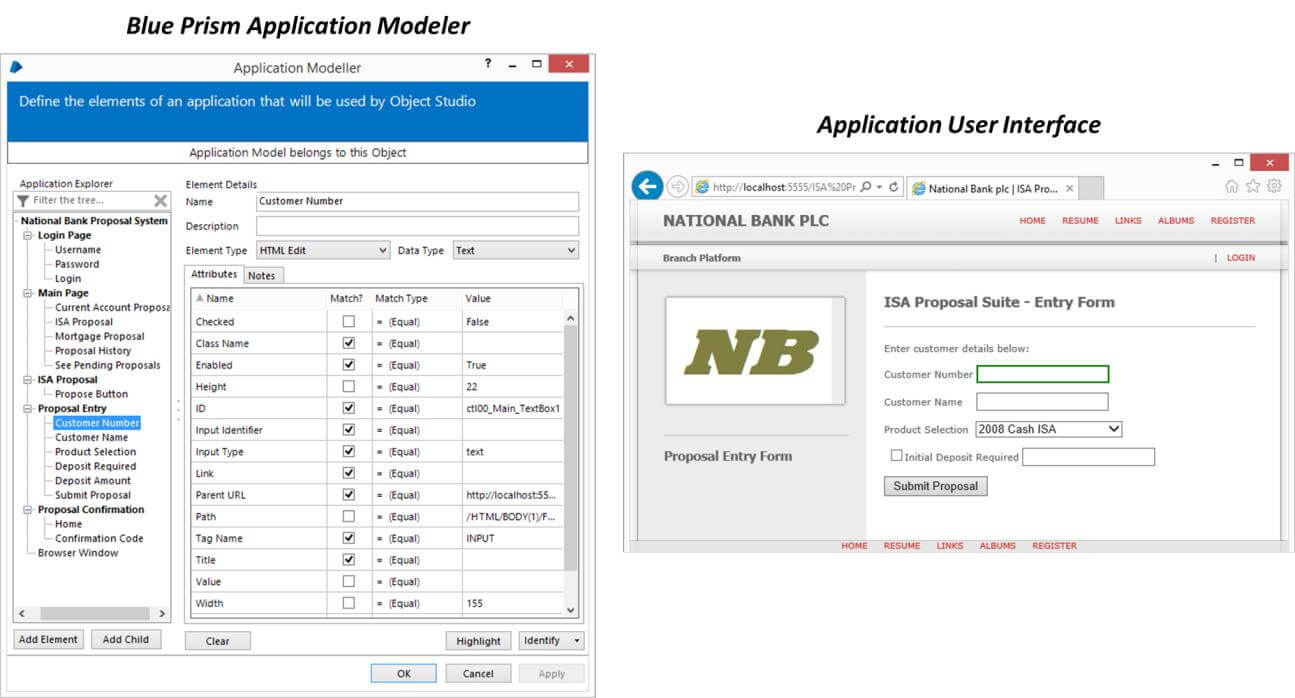Toggle Match checkbox for ID attribute
This screenshot has width=1295, height=698.
coord(348,408)
